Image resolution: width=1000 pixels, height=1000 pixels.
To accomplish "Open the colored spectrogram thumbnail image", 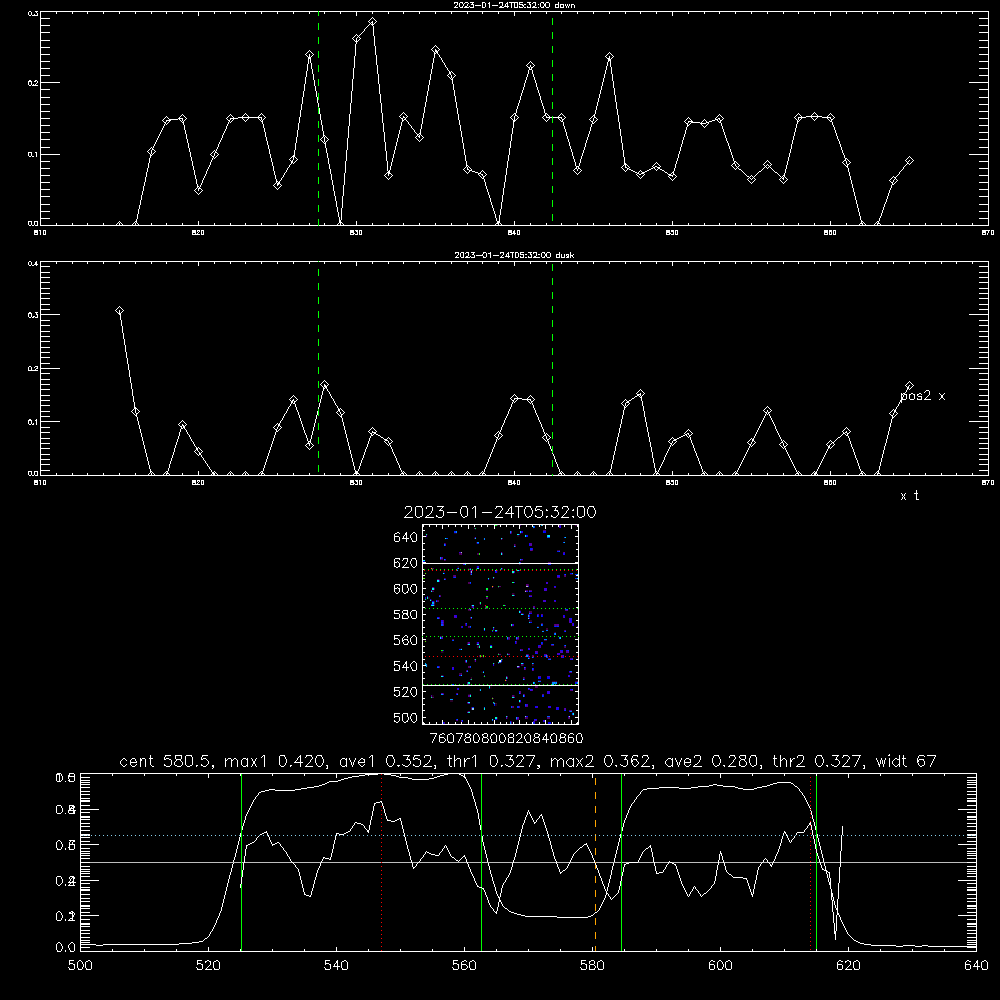I will click(x=500, y=624).
